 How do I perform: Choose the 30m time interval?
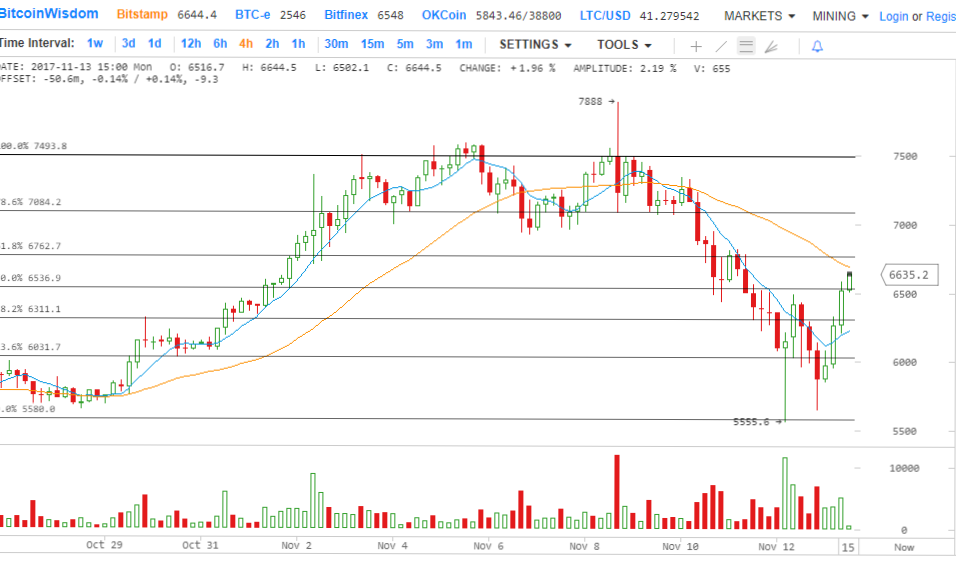click(336, 44)
